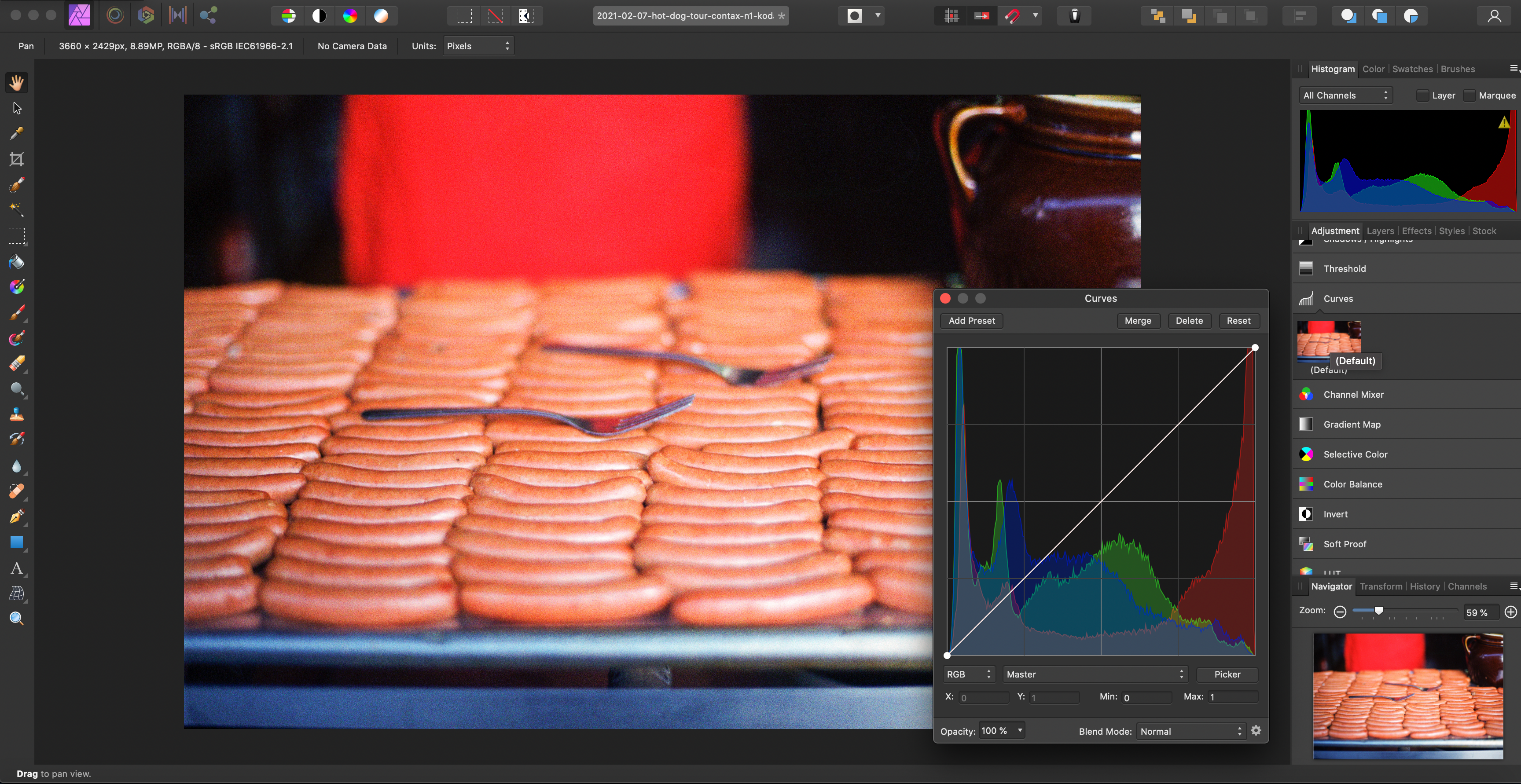The width and height of the screenshot is (1521, 784).
Task: Open the Opacity percentage dropdown arrow
Action: pos(1020,731)
